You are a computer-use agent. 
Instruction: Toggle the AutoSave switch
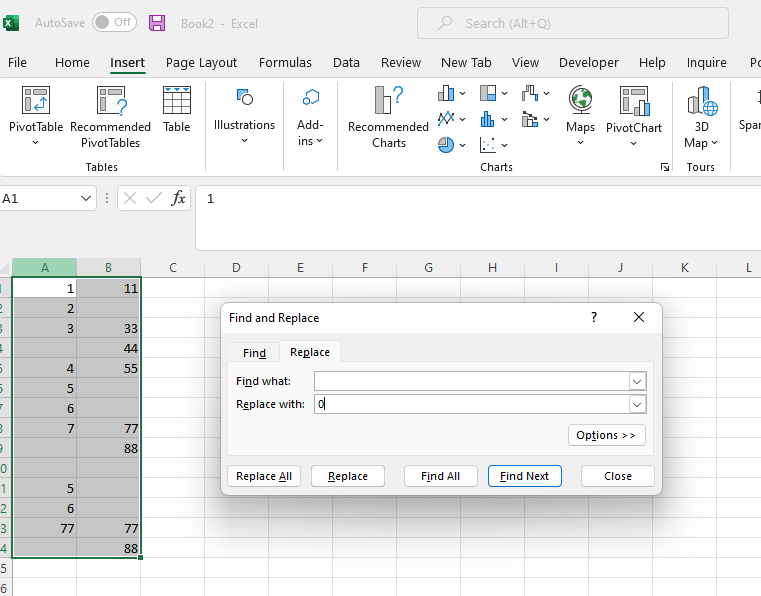tap(114, 22)
